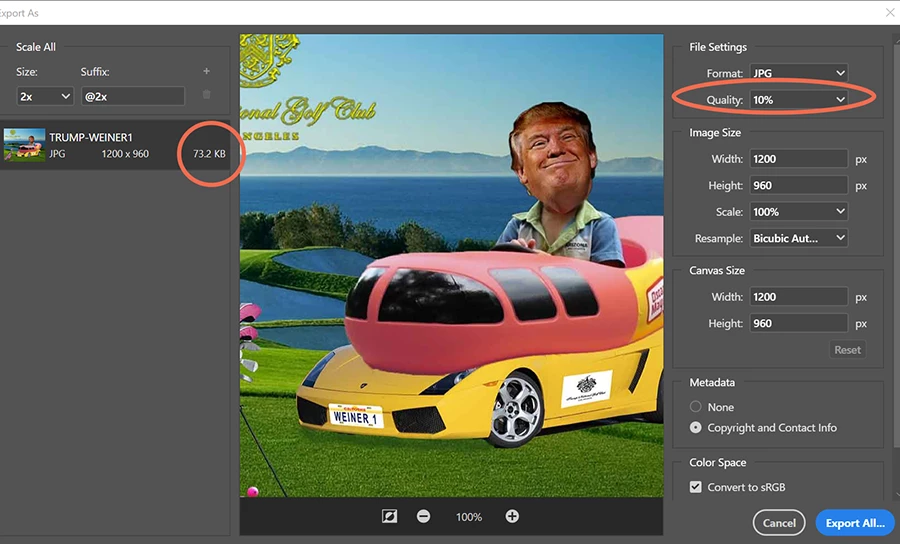Click the Cancel button

[x=779, y=523]
